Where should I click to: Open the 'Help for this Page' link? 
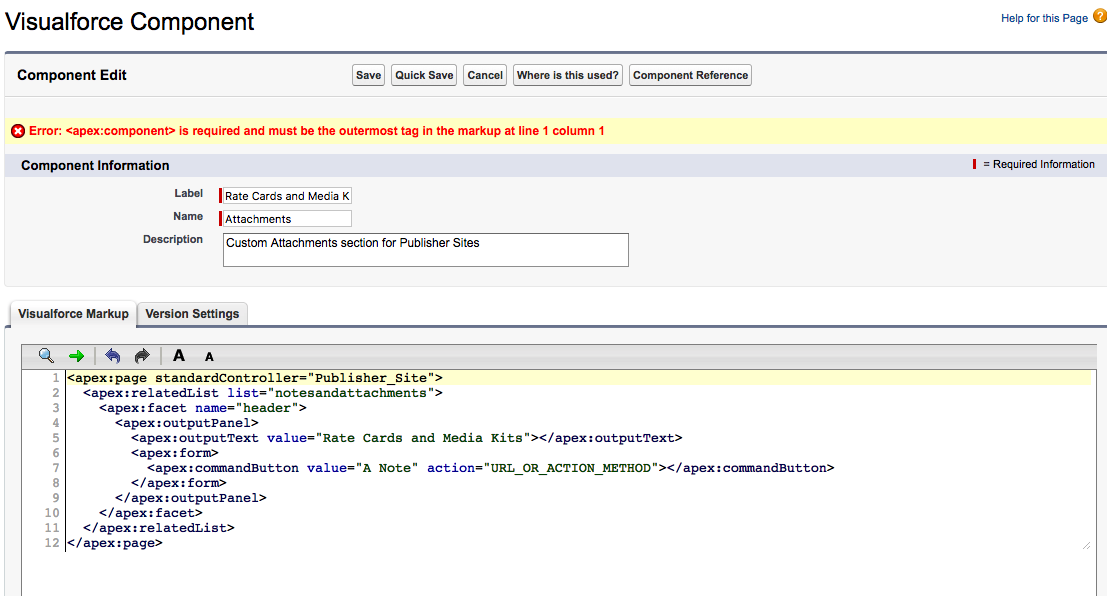(x=1044, y=18)
